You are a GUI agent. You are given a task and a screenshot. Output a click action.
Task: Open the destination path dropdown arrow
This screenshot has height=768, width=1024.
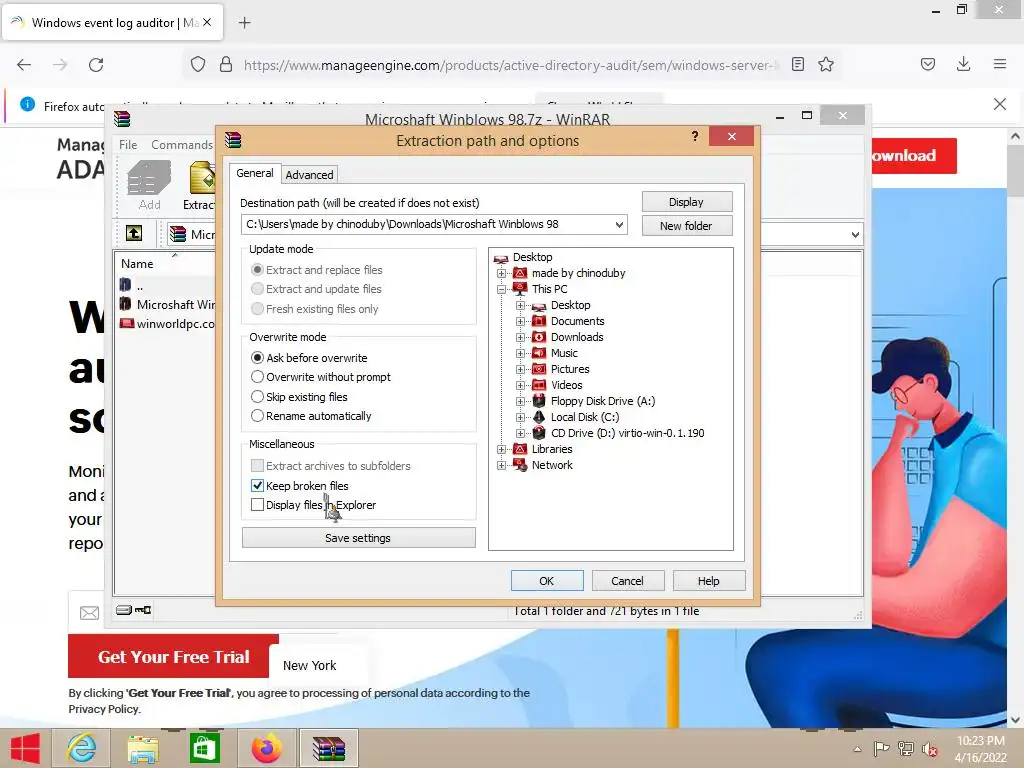pos(619,225)
